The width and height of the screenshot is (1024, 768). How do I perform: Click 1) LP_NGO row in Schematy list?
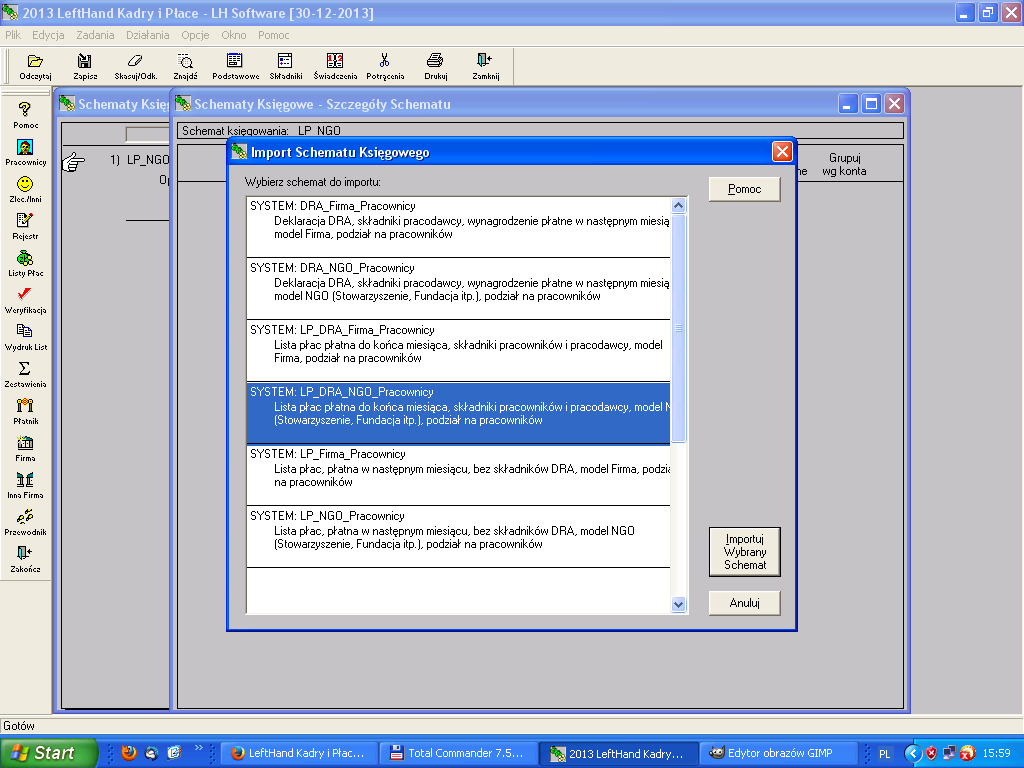(139, 160)
